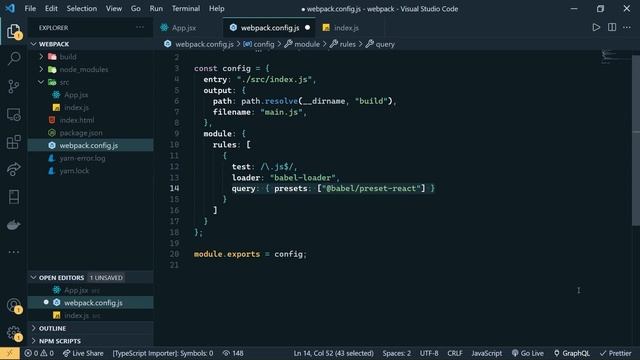Image resolution: width=640 pixels, height=360 pixels.
Task: Click the config breadcrumb item
Action: 259,44
